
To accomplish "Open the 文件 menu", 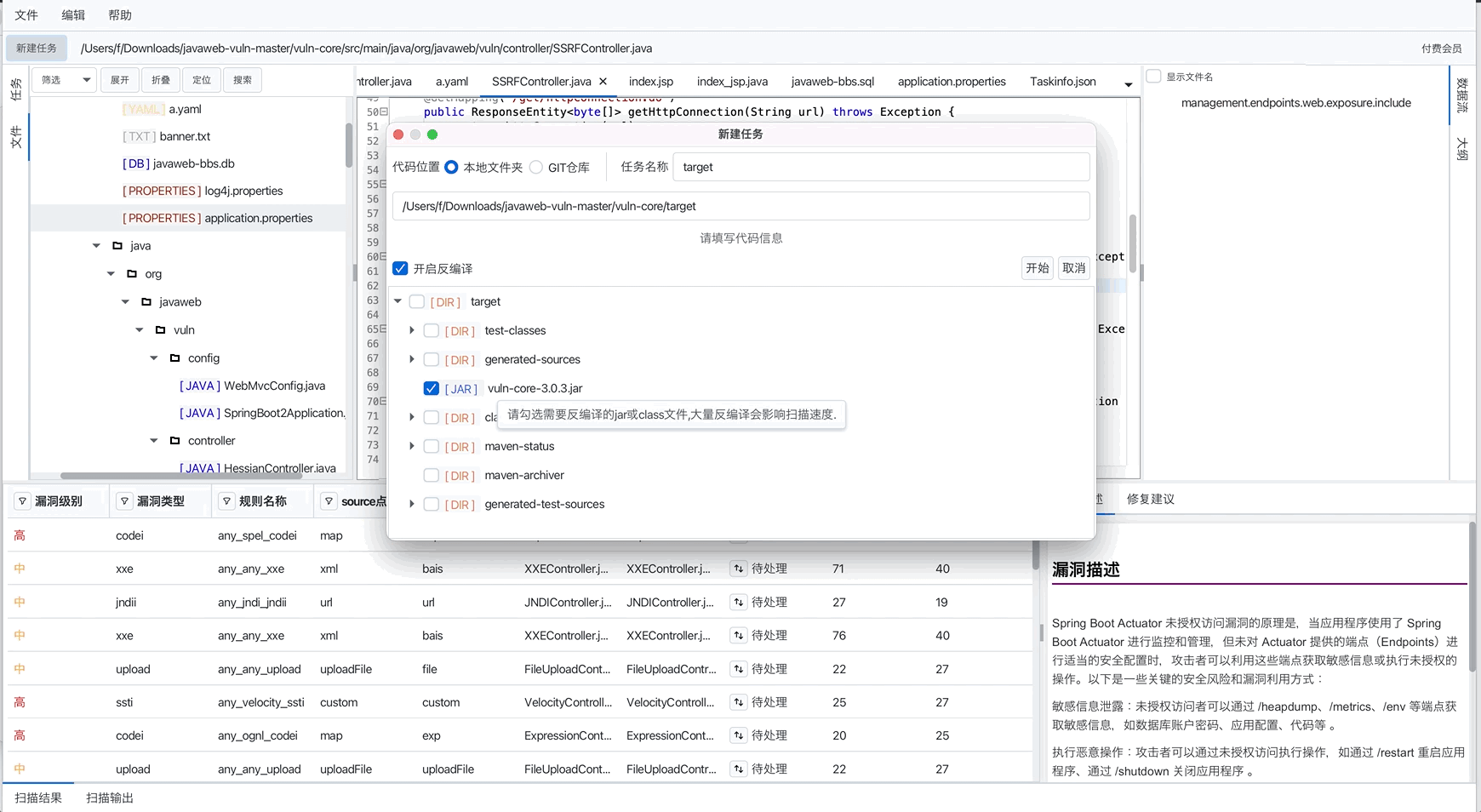I will [26, 15].
